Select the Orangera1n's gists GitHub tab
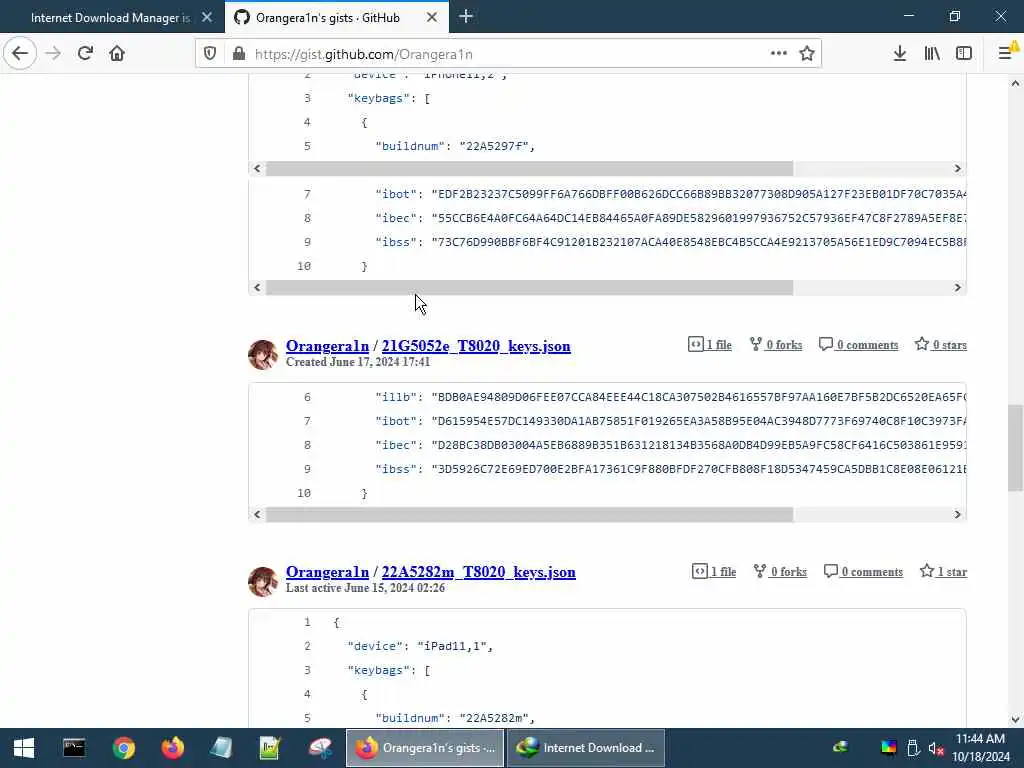Screen dimensions: 1024x768 click(337, 18)
